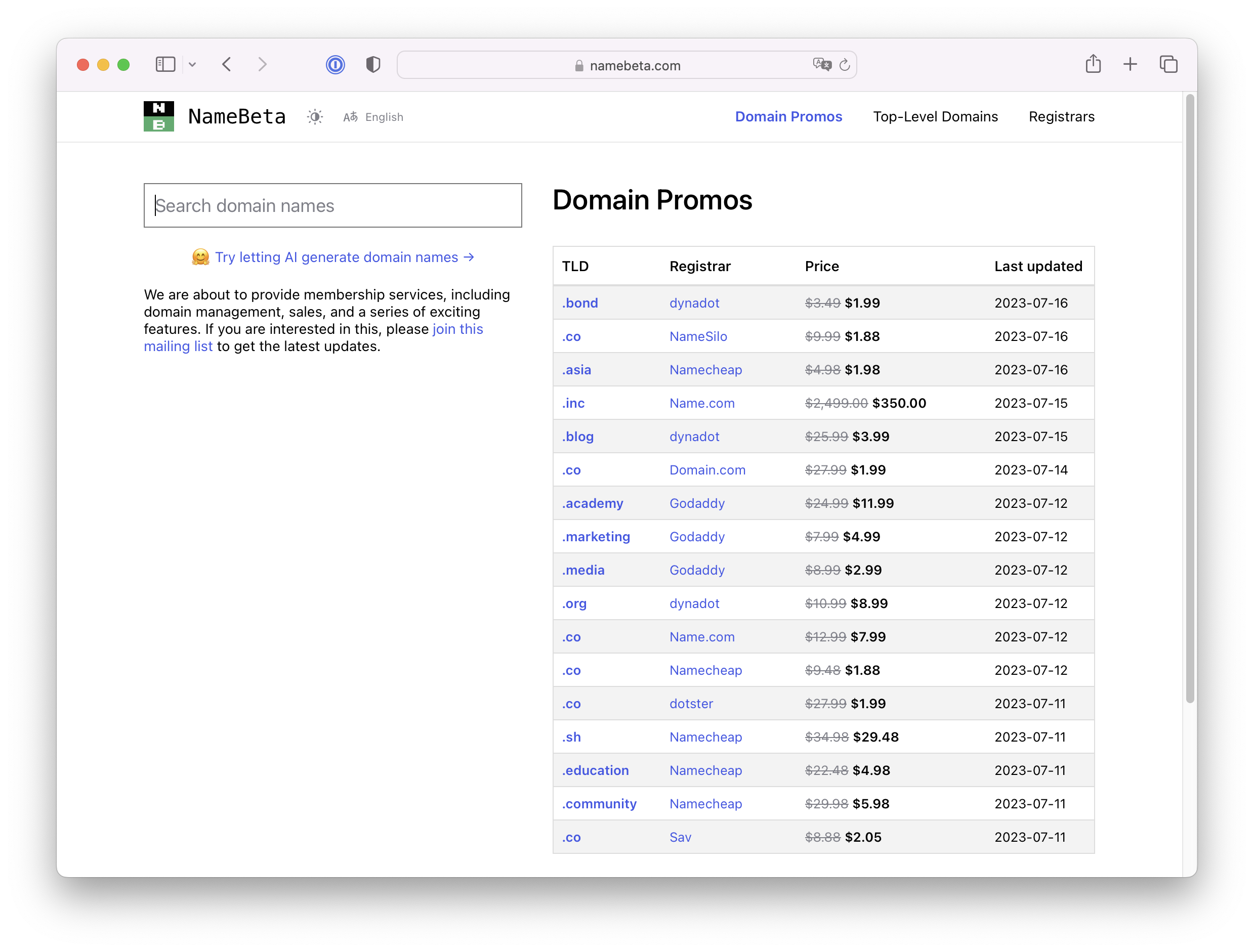Click the translate page icon in address bar
Screen dimensions: 1254x952
pyautogui.click(x=821, y=65)
